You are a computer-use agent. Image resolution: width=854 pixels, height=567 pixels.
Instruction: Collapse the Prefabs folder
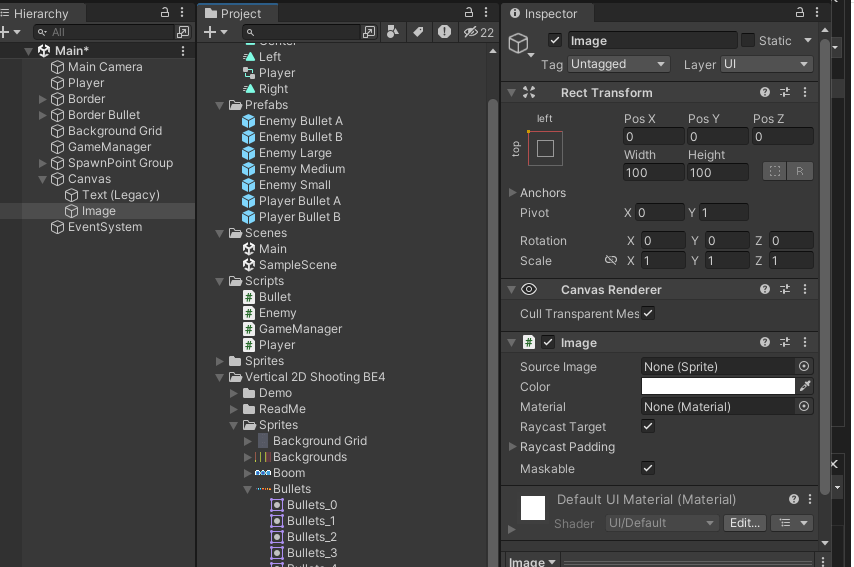[219, 105]
